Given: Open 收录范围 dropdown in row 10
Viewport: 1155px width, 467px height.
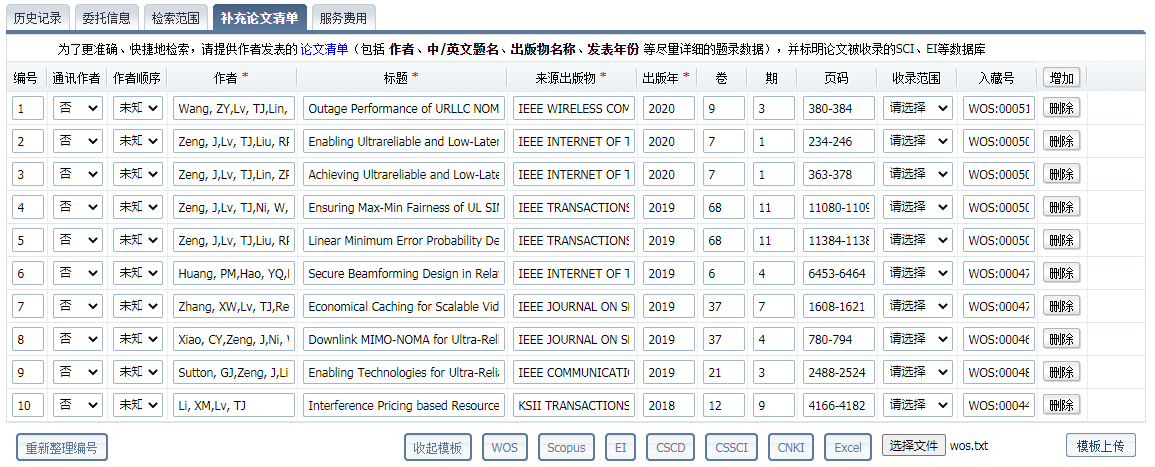Looking at the screenshot, I should [x=918, y=405].
